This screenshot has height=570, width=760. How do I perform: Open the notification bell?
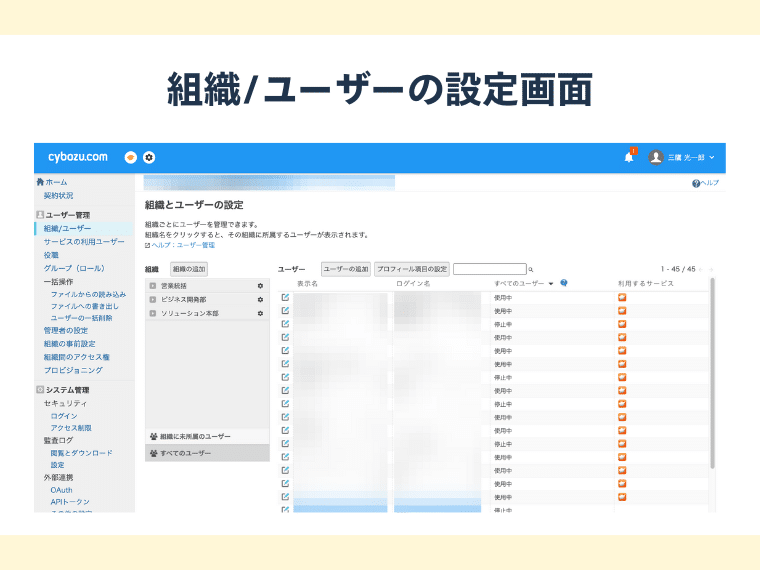[x=629, y=157]
